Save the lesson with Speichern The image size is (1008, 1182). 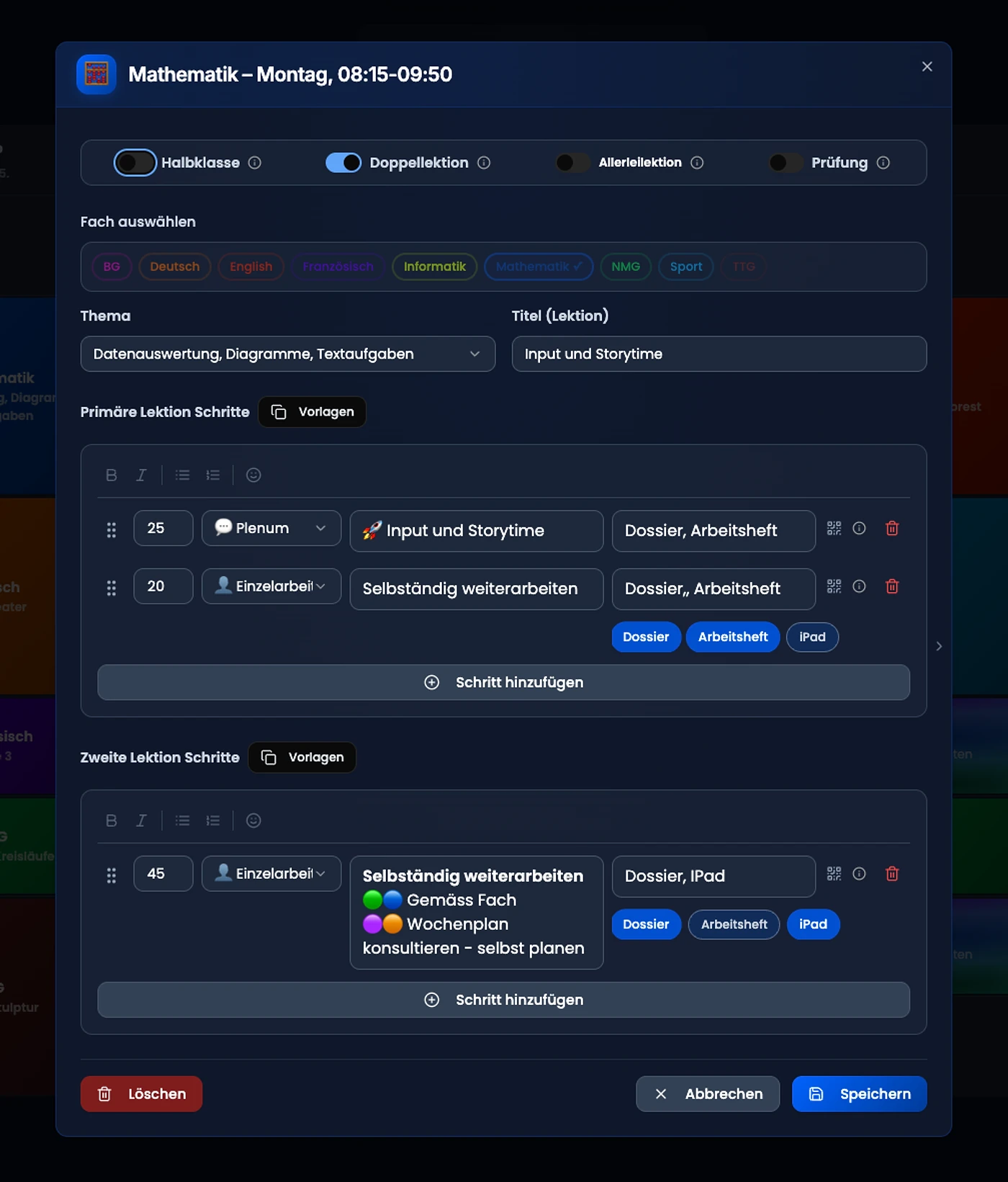click(859, 1094)
